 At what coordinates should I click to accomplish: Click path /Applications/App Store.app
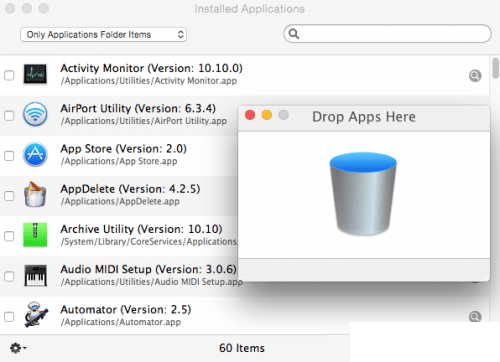(x=119, y=161)
